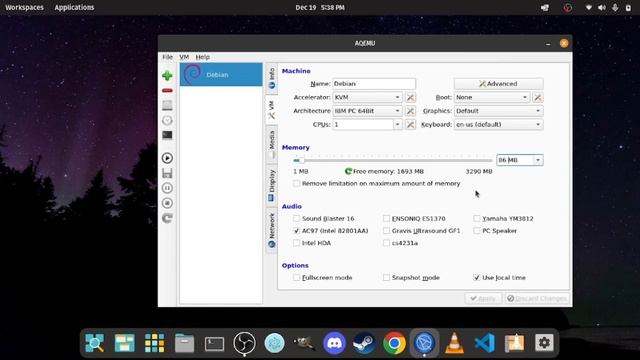Switch to the Info tab

(271, 78)
